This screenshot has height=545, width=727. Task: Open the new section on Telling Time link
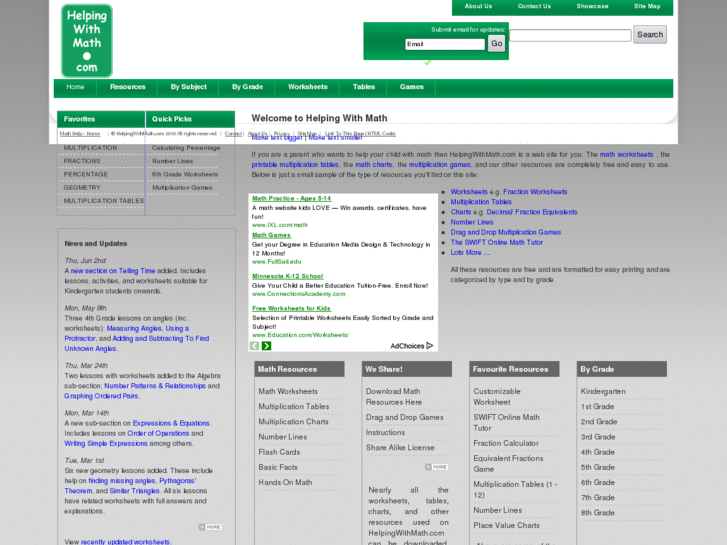point(113,271)
